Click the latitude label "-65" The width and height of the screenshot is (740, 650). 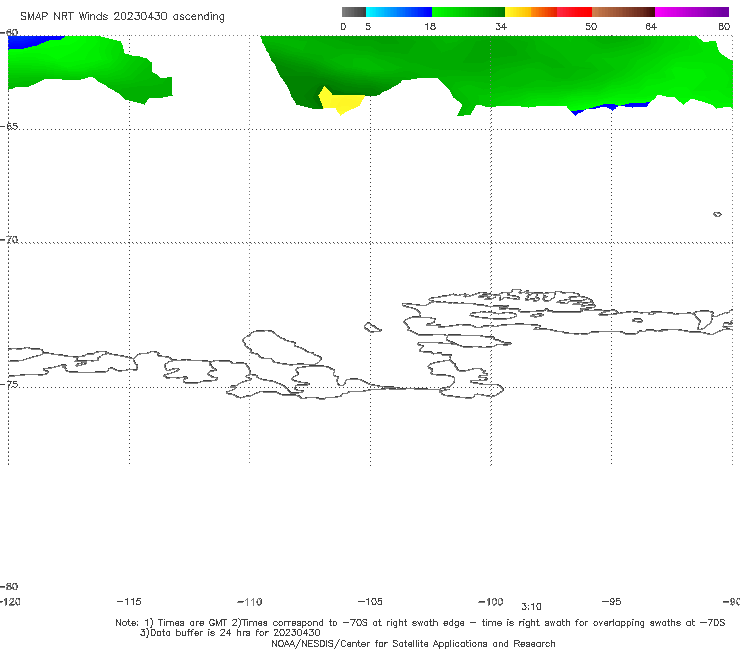(x=9, y=127)
